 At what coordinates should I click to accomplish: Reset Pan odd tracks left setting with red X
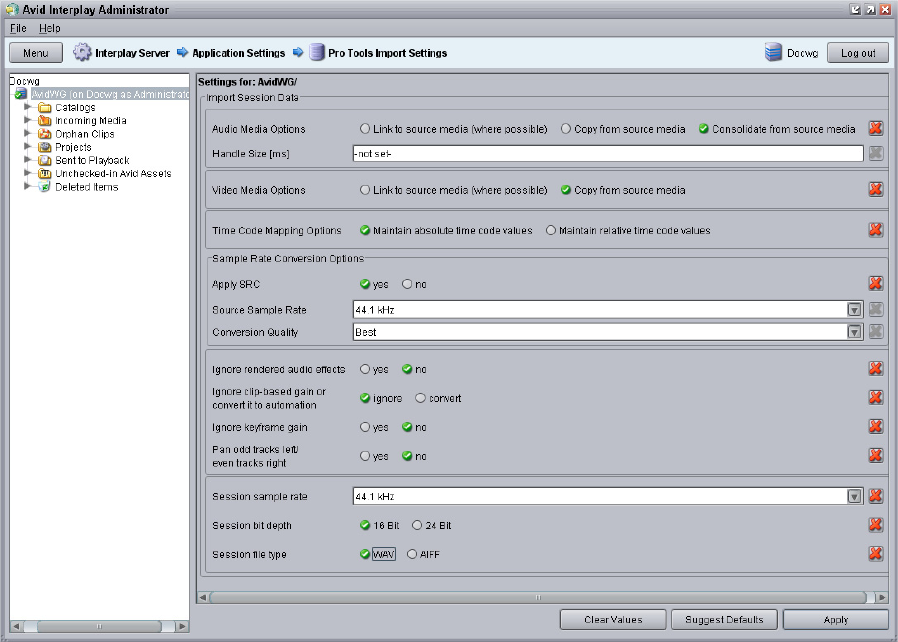[x=875, y=455]
